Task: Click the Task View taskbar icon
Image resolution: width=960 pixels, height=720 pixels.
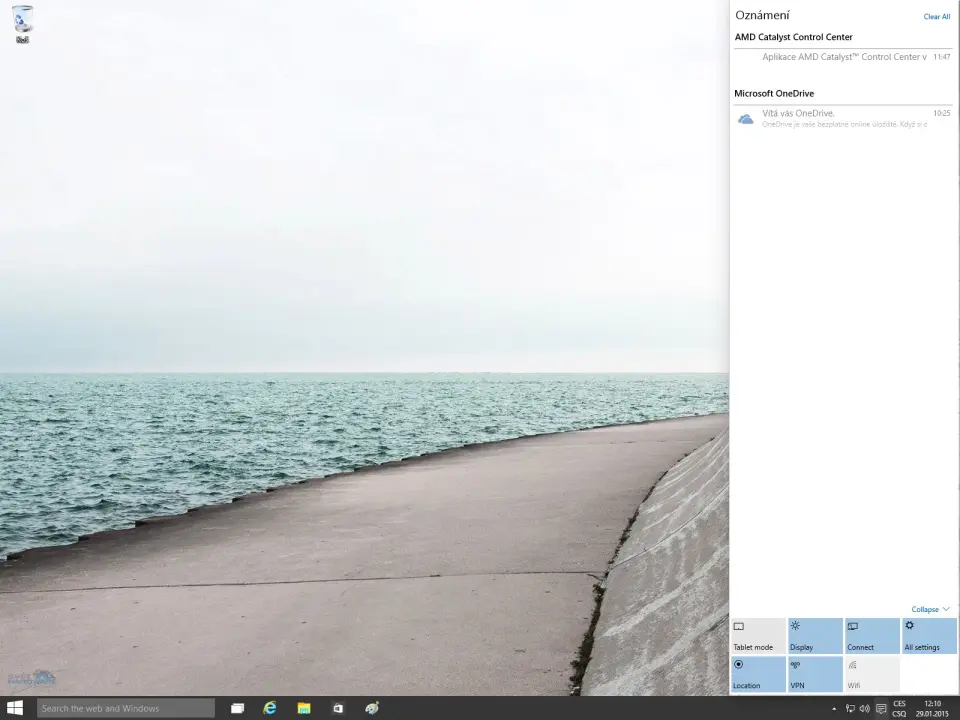Action: coord(237,708)
